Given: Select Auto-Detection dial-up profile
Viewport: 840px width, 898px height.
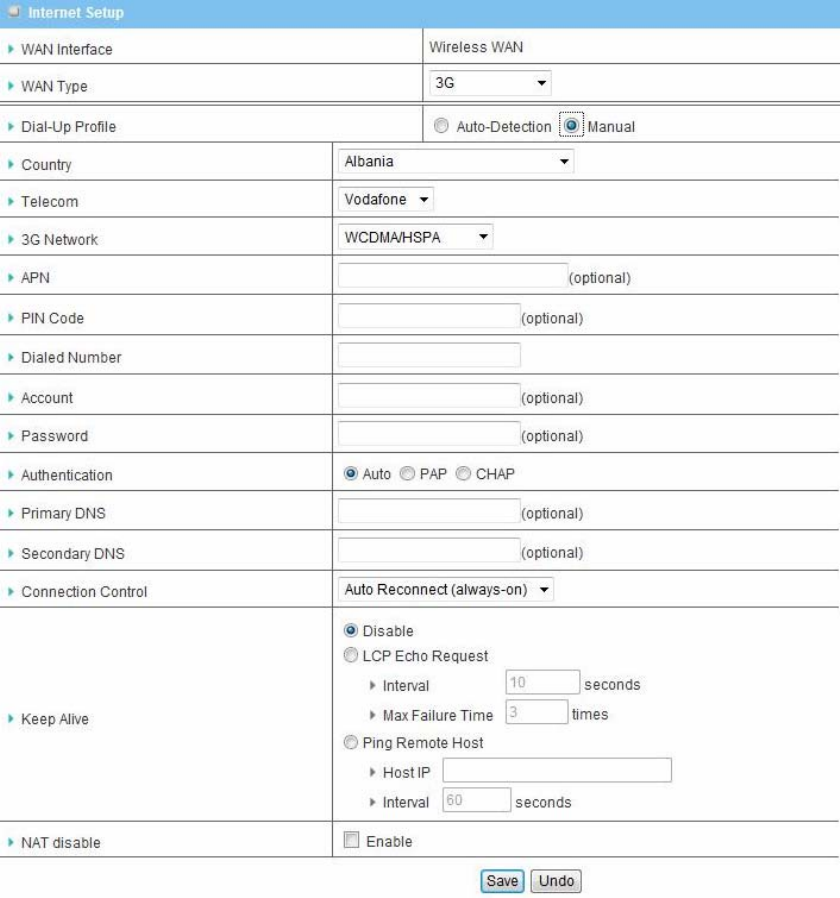Looking at the screenshot, I should coord(441,127).
